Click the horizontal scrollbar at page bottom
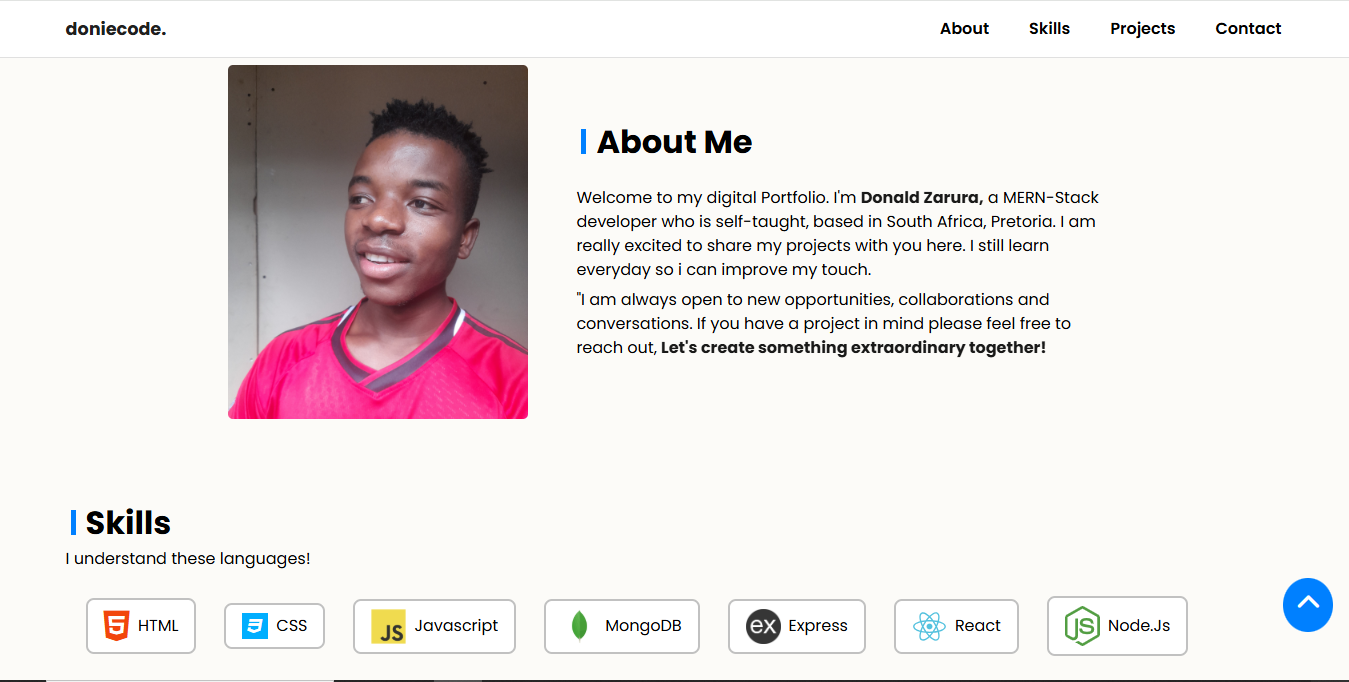The image size is (1349, 682). pyautogui.click(x=190, y=679)
